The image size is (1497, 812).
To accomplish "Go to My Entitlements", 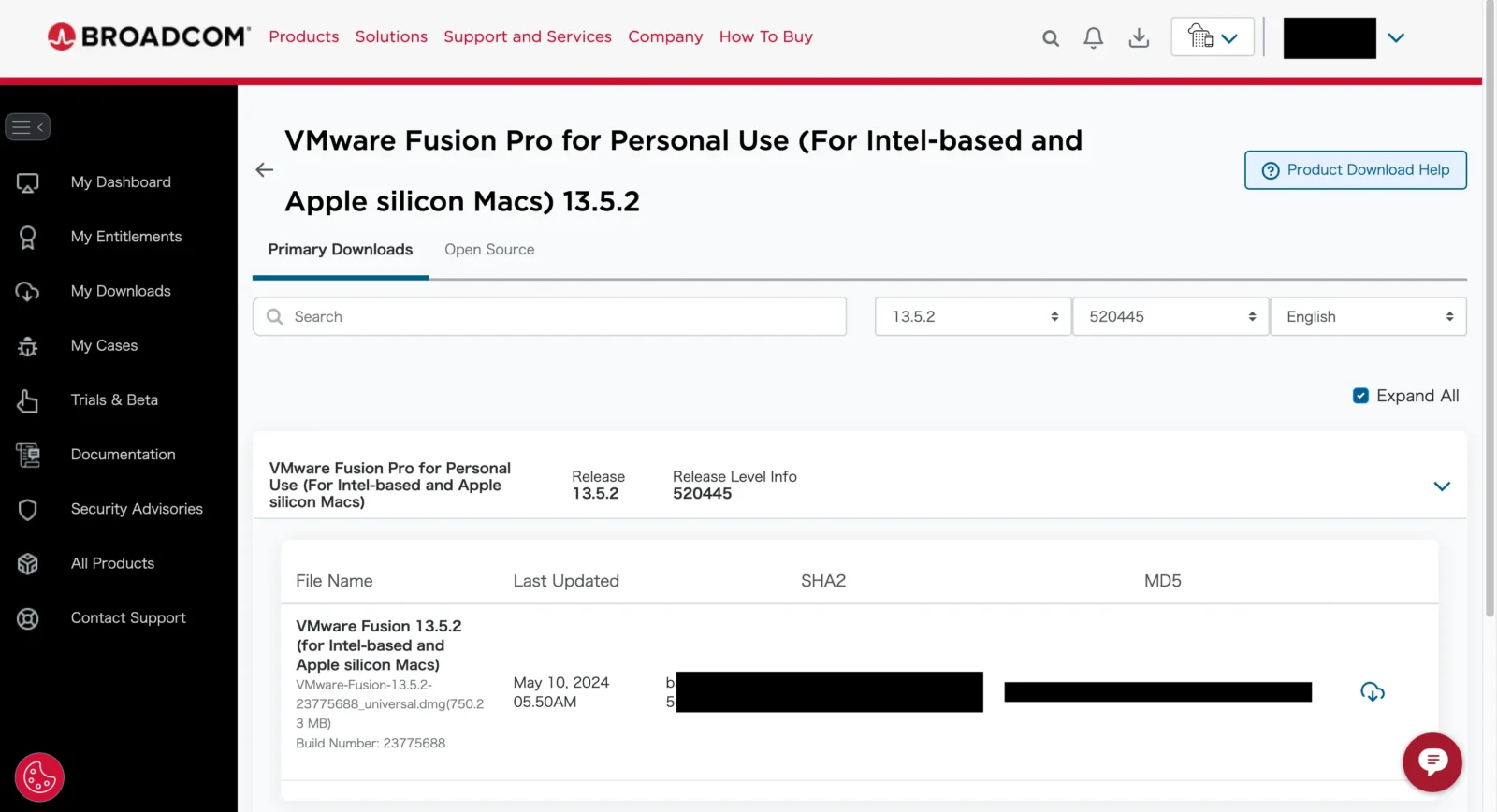I will [x=126, y=237].
